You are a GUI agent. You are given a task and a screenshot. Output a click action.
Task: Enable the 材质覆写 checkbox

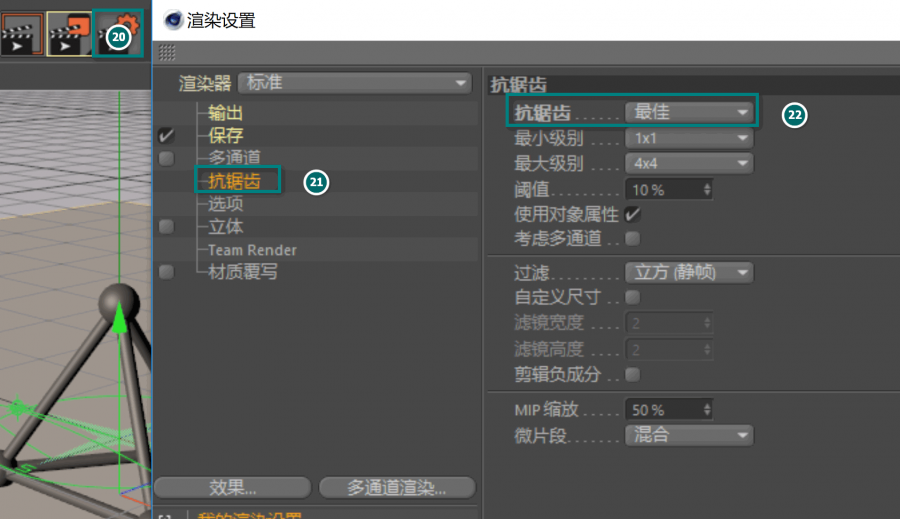pyautogui.click(x=166, y=272)
